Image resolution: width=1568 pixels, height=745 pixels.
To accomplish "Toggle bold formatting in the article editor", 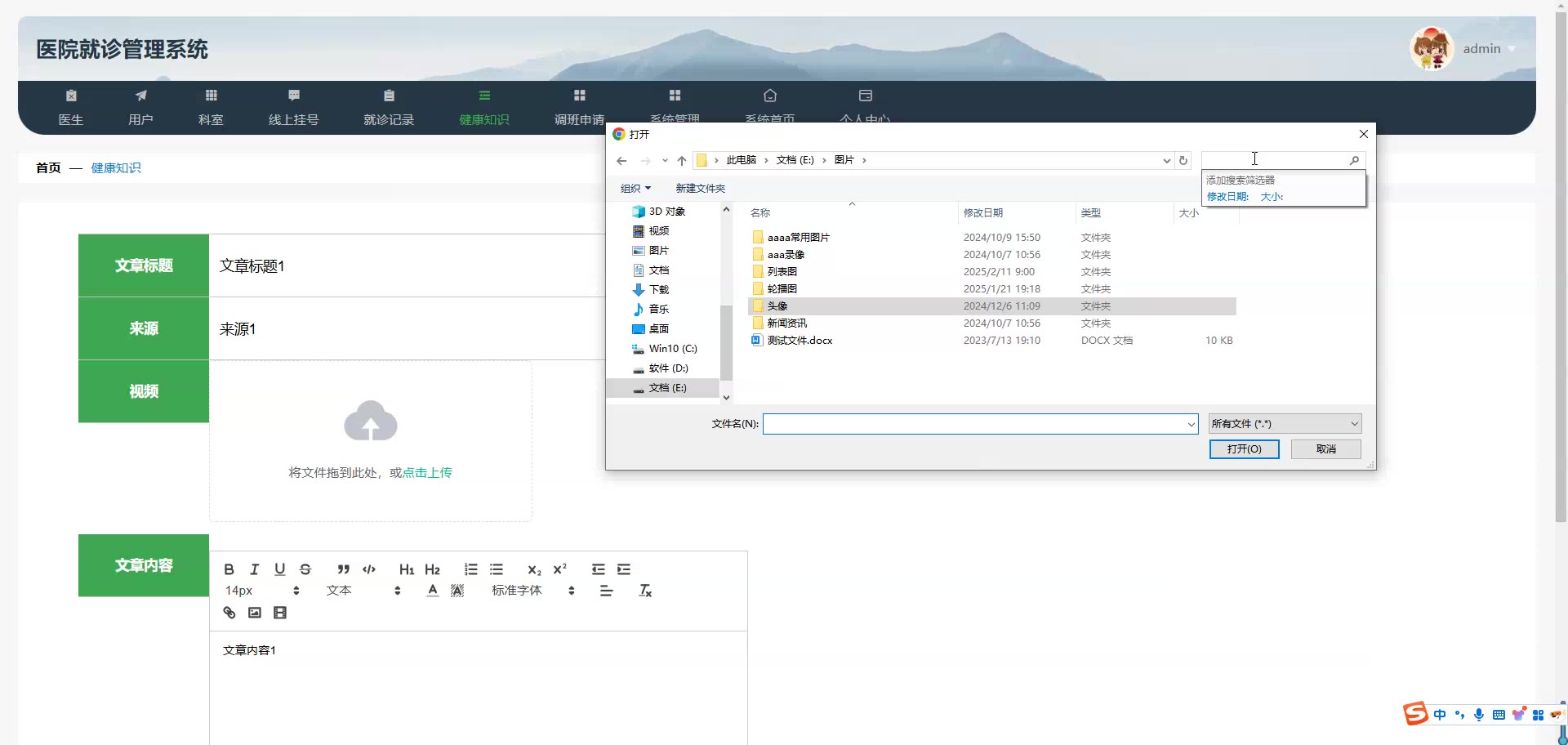I will (229, 569).
